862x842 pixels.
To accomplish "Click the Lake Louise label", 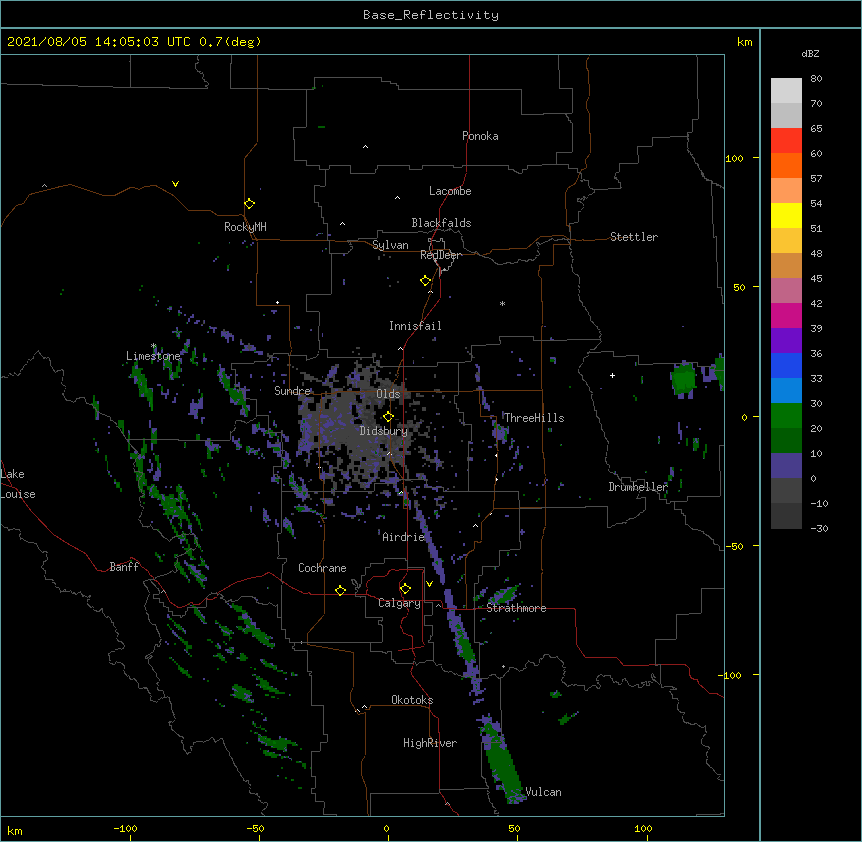I will tap(18, 484).
